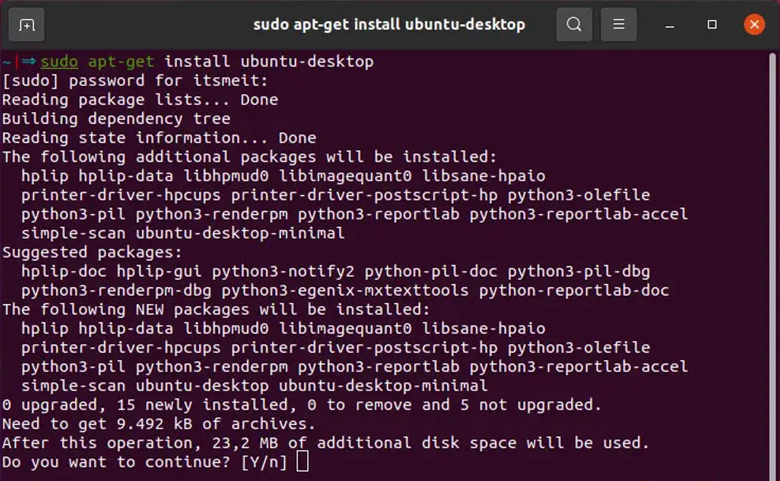
Task: Click the block cursor after [Y/n]
Action: pyautogui.click(x=303, y=462)
